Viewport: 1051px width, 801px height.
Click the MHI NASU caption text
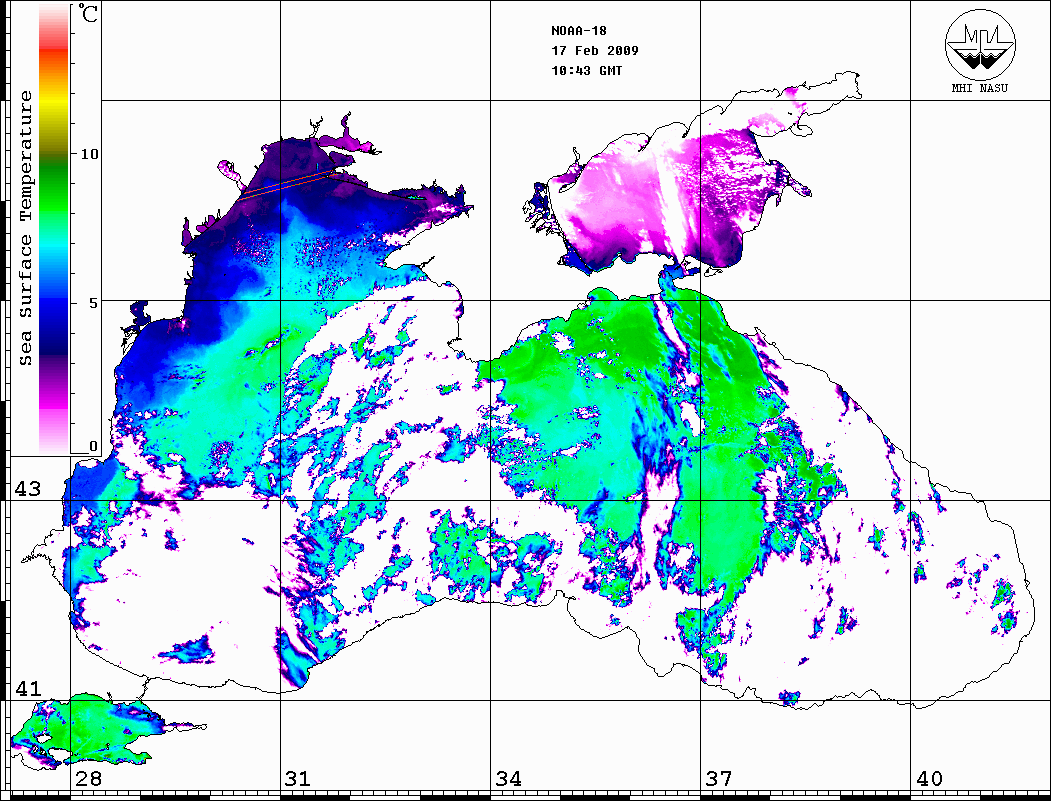coord(979,88)
